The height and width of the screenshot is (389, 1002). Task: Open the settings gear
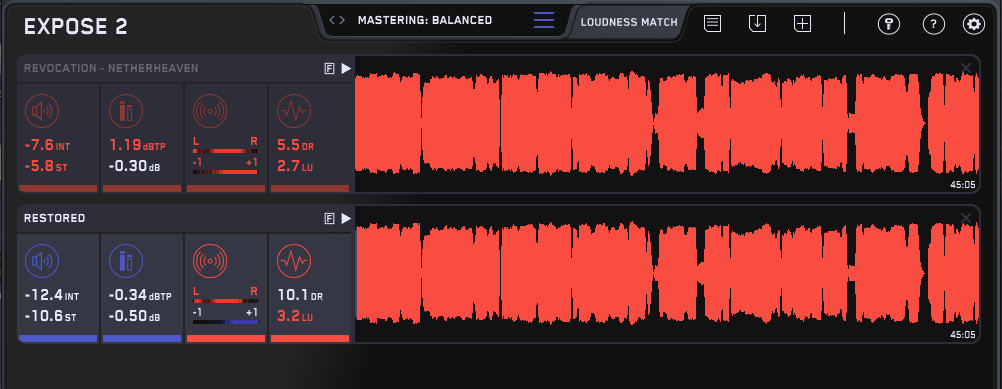[974, 24]
